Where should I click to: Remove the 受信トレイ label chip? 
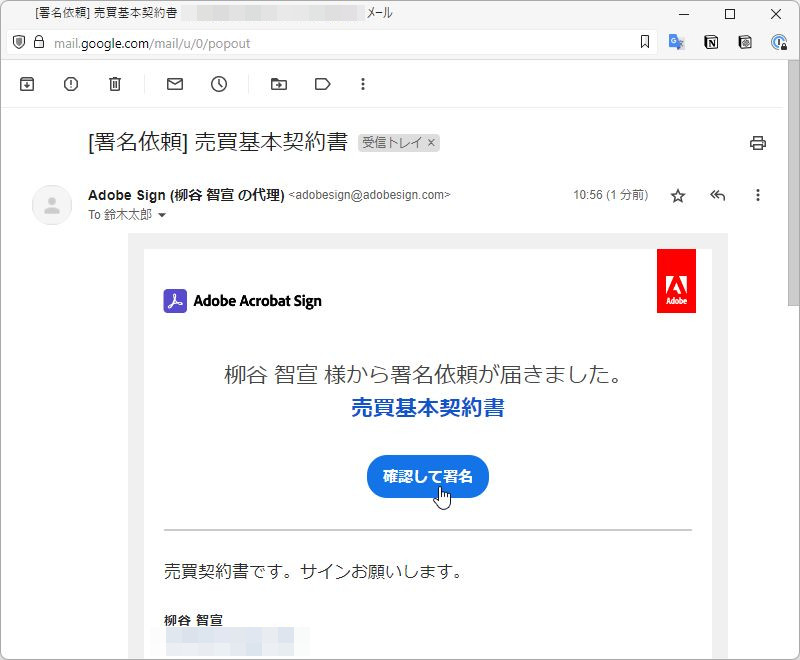point(433,143)
